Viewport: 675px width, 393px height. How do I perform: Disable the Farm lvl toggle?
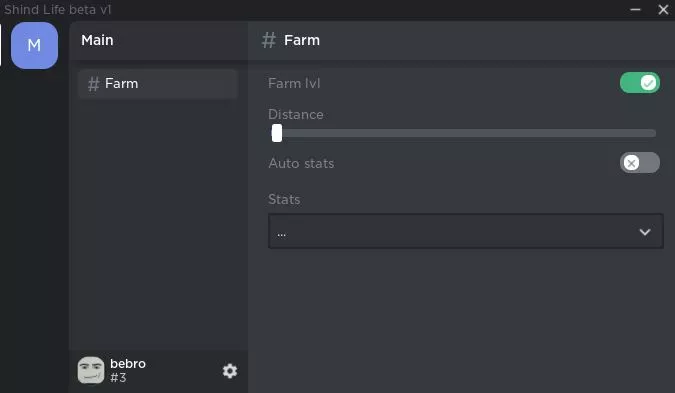[x=640, y=83]
